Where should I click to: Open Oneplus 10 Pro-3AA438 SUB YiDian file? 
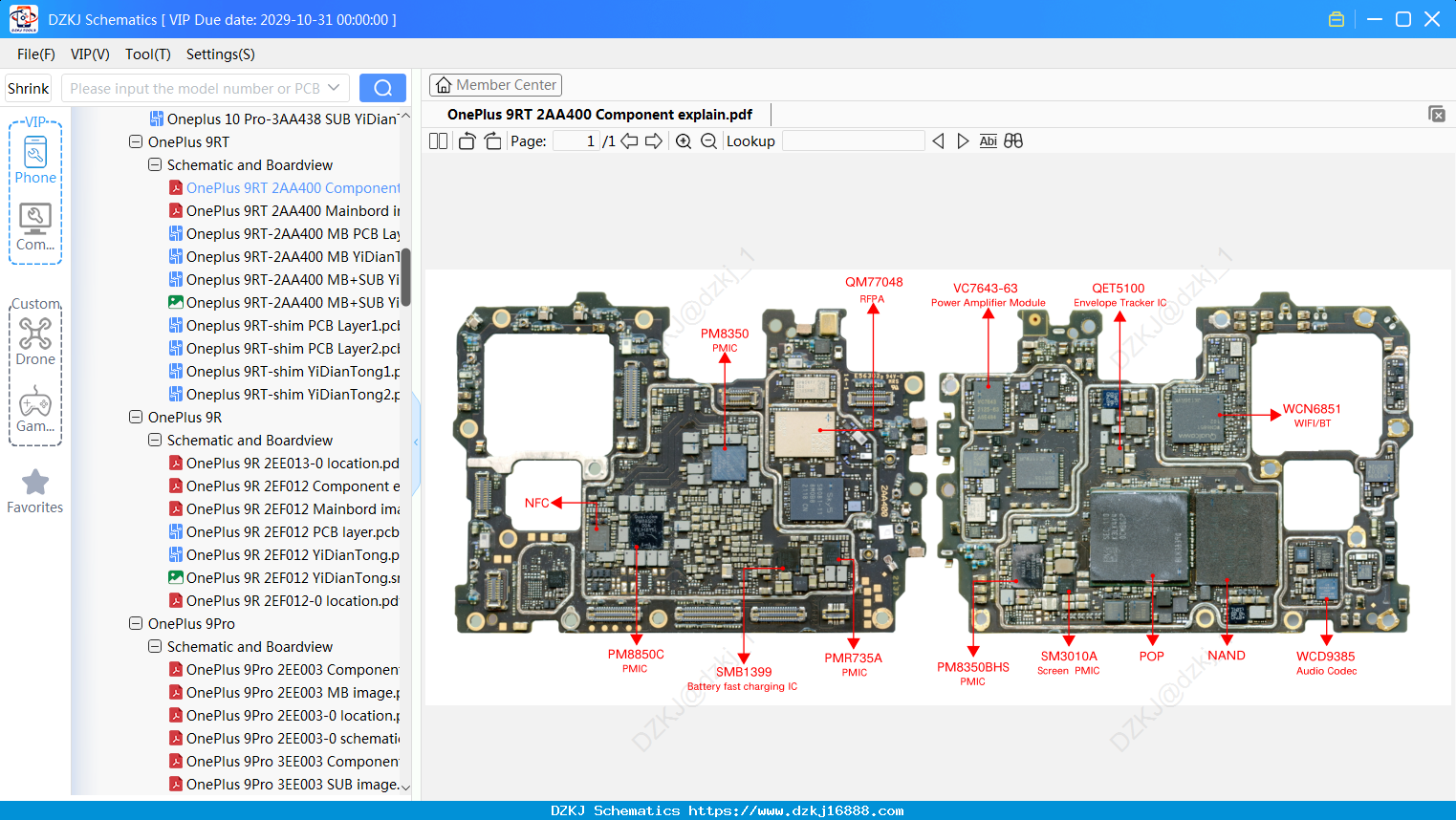pos(275,119)
